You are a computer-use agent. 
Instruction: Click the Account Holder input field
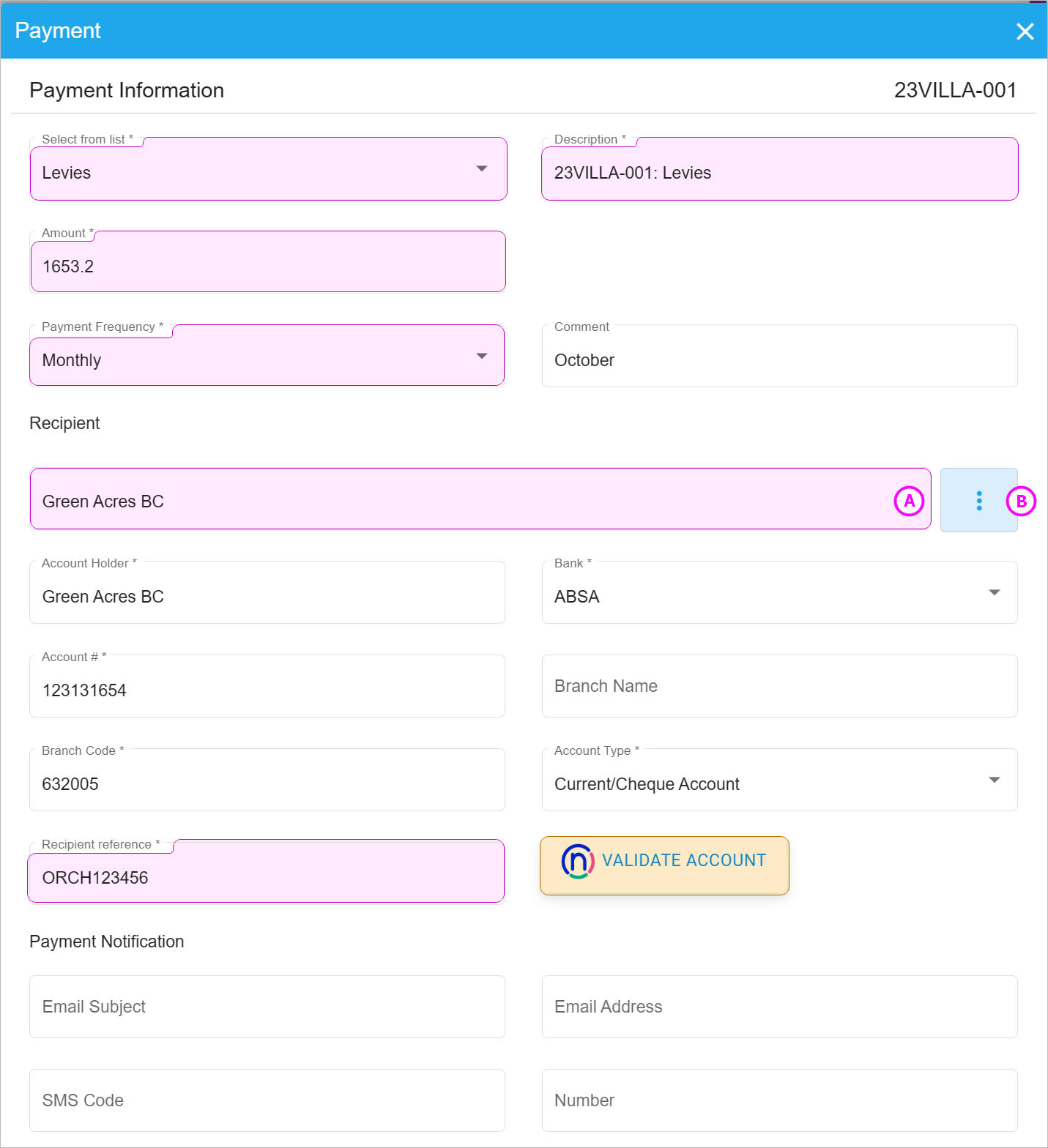click(267, 592)
